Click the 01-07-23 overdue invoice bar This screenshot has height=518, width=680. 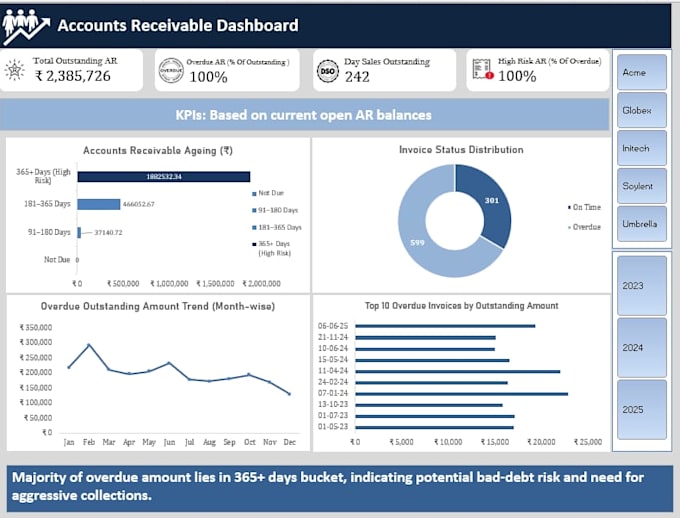pyautogui.click(x=435, y=416)
